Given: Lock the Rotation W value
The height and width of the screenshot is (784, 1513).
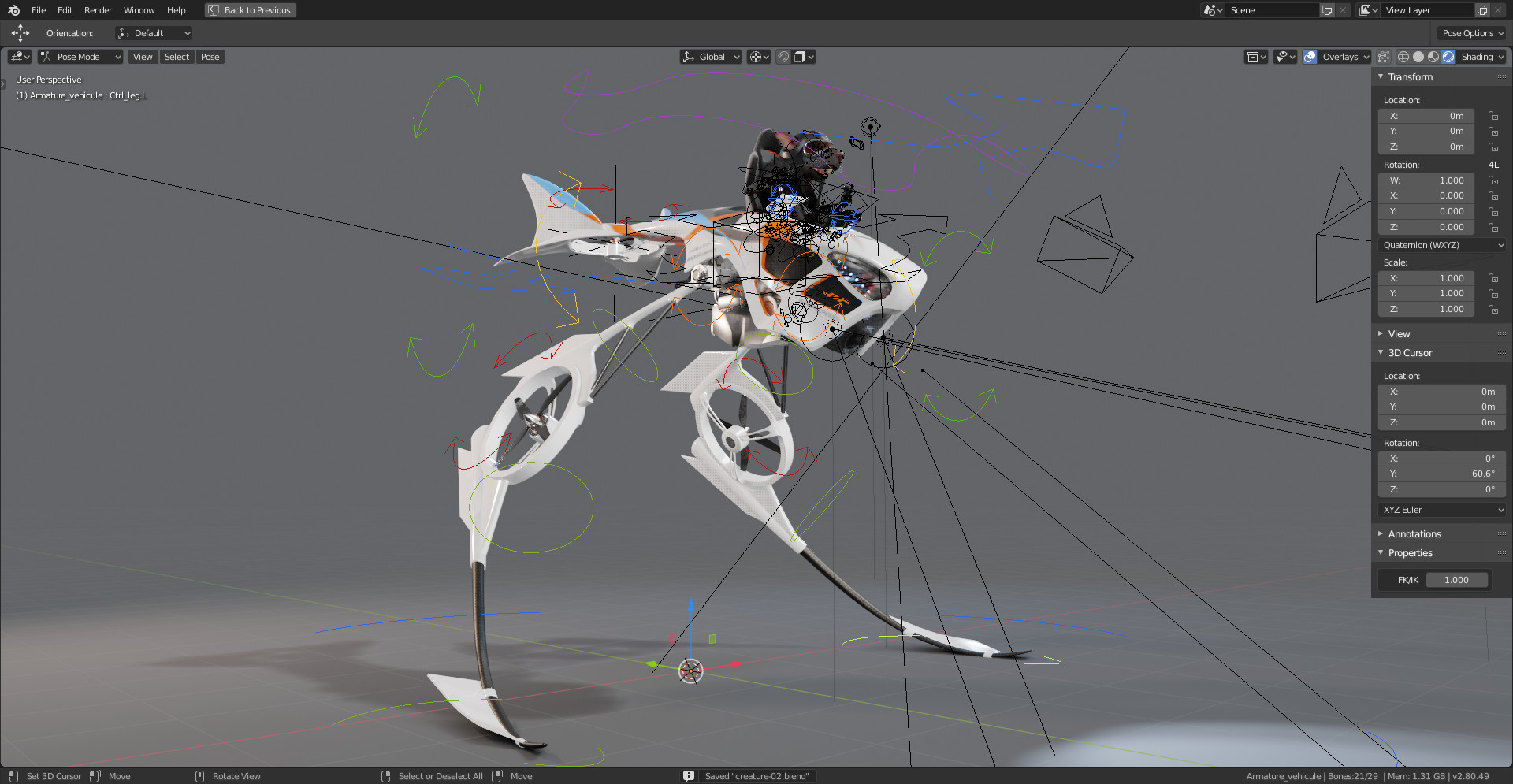Looking at the screenshot, I should tap(1493, 180).
